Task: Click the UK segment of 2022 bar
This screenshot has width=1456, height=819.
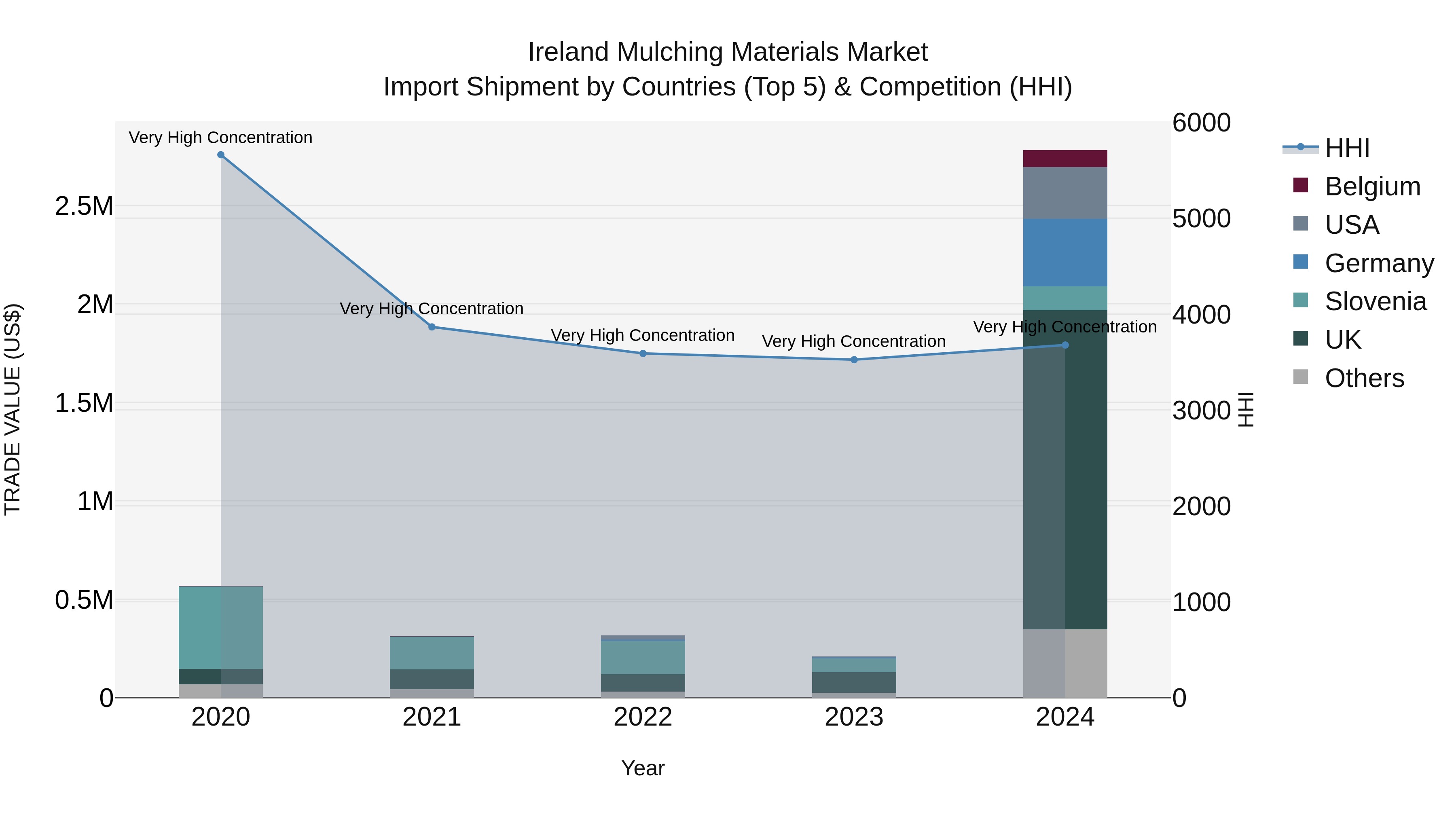Action: tap(643, 683)
